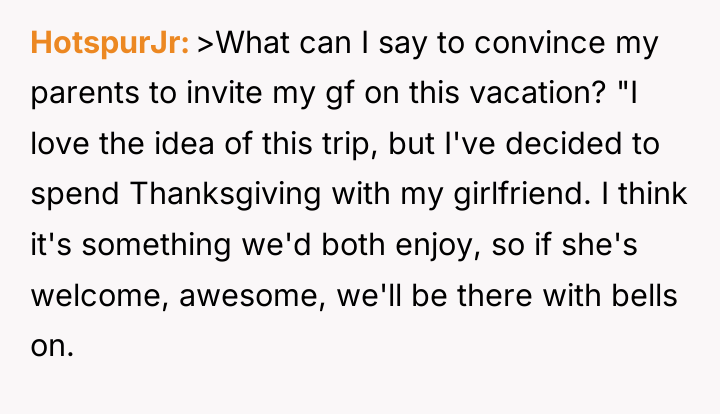This screenshot has width=720, height=414.
Task: Click the abbreviation 'gf' in the quote
Action: [340, 95]
